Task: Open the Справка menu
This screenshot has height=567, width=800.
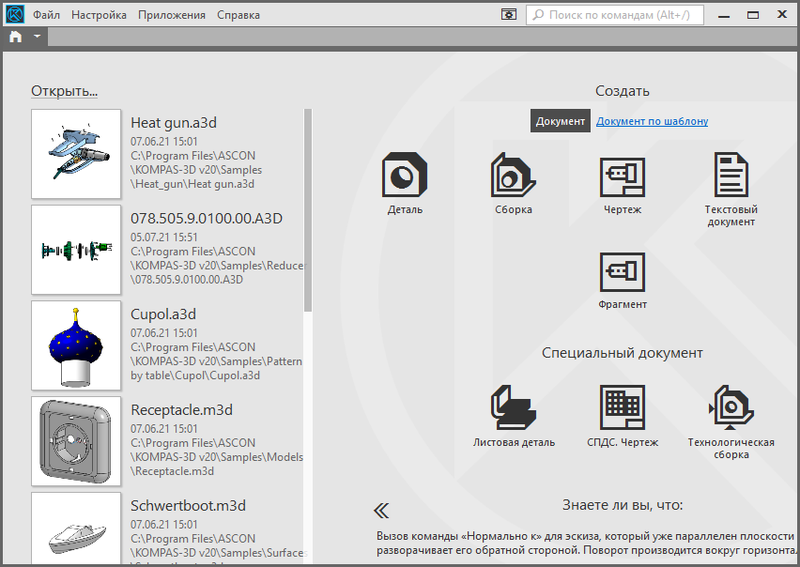Action: click(238, 15)
